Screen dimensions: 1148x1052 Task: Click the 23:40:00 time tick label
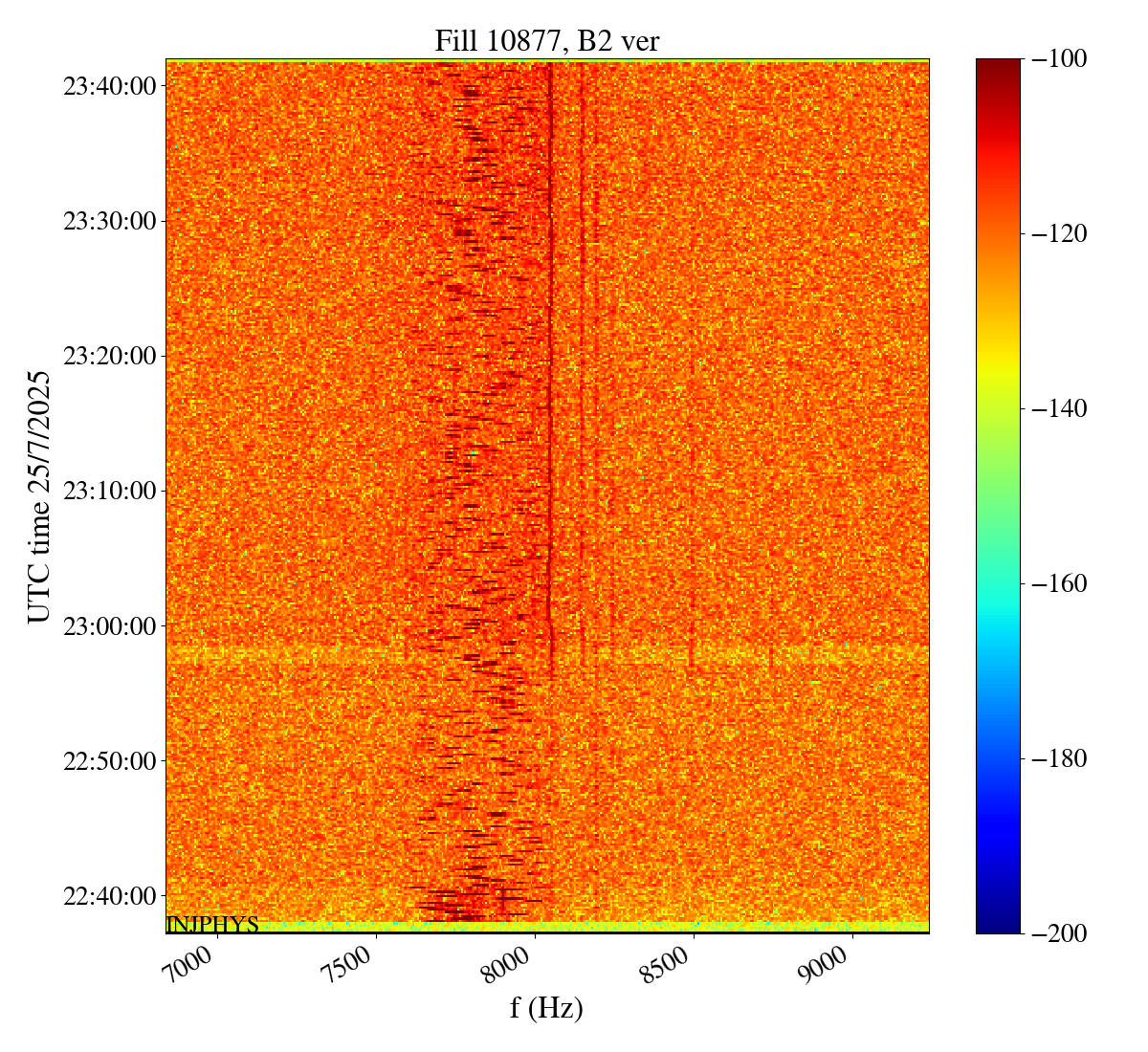coord(109,86)
